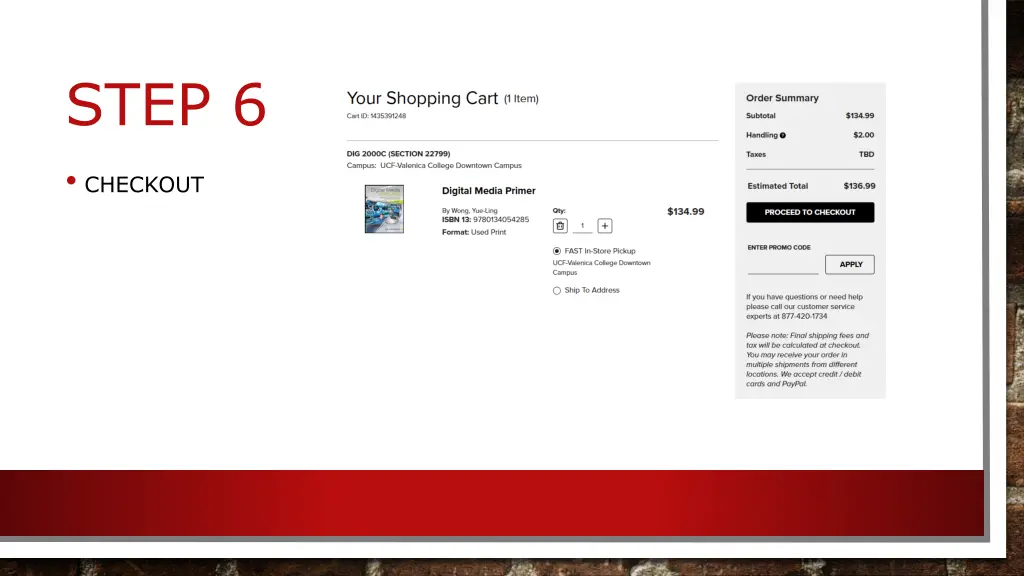The width and height of the screenshot is (1024, 576).
Task: Increase quantity with the plus icon
Action: click(x=605, y=226)
